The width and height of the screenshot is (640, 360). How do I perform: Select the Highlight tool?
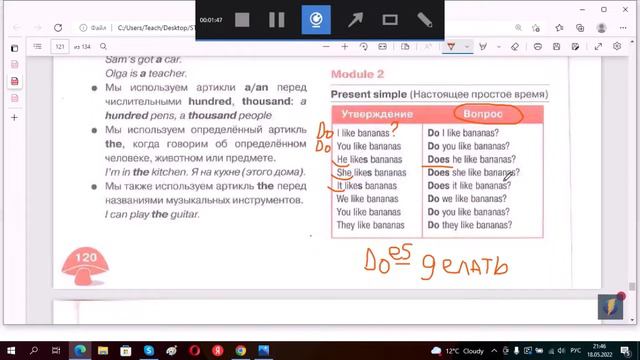tap(483, 47)
